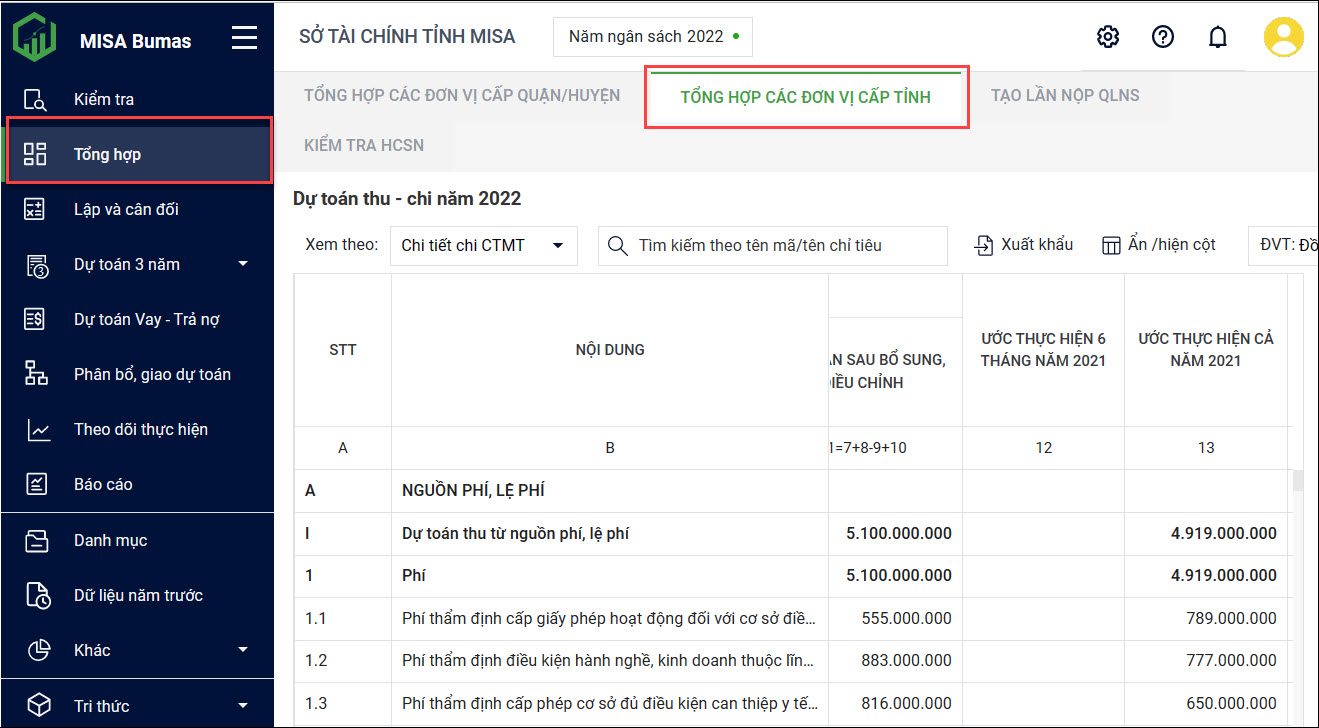The image size is (1319, 728).
Task: Open the Kiểm tra HCSN tab
Action: (364, 146)
